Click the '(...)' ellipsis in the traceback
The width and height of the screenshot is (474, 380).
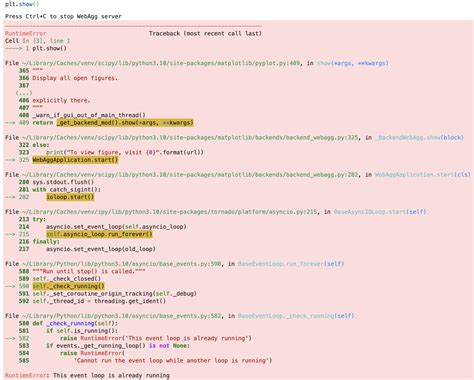24,93
